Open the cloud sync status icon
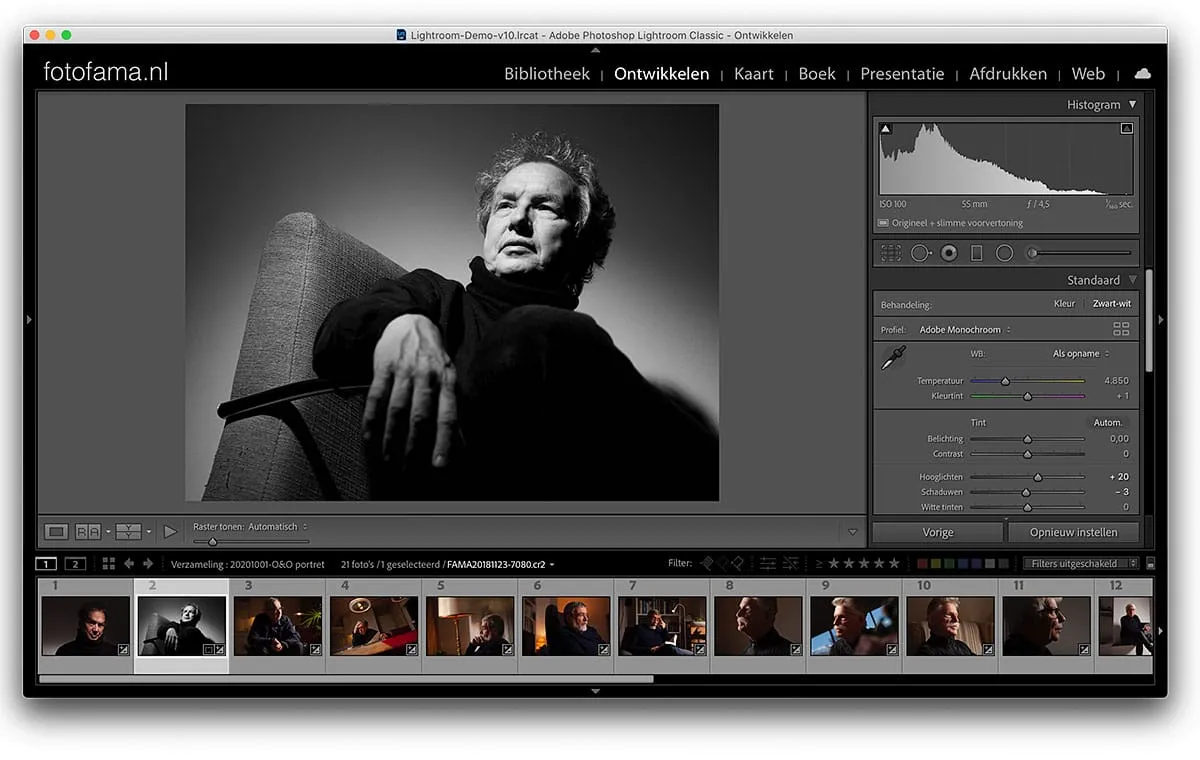 pos(1142,74)
